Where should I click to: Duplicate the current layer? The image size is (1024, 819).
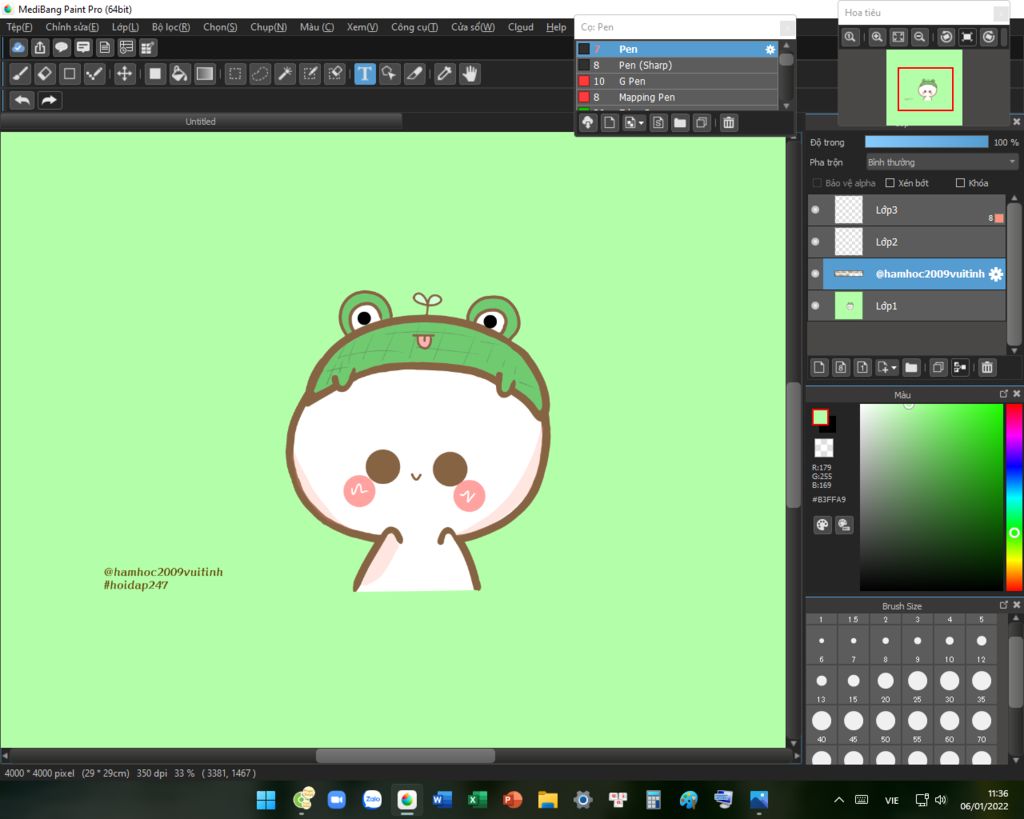pyautogui.click(x=938, y=368)
